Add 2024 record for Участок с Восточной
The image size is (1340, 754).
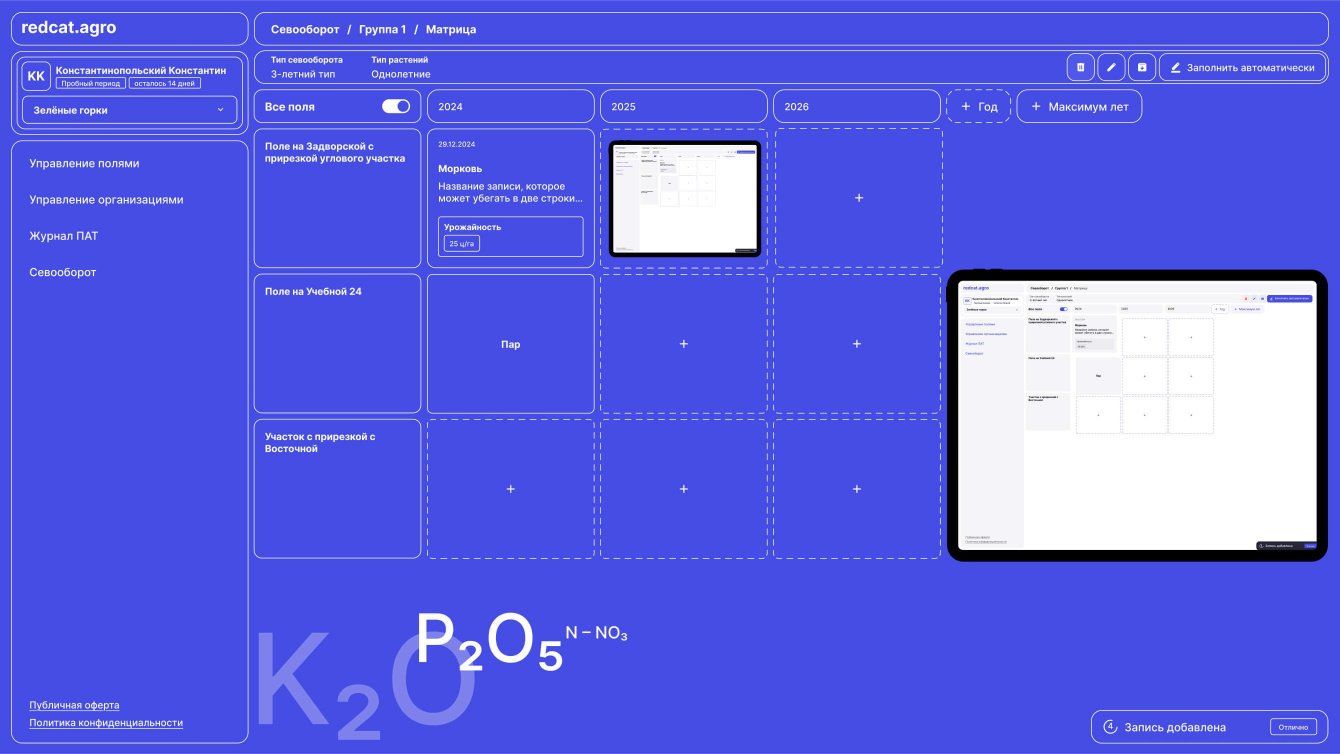[510, 489]
